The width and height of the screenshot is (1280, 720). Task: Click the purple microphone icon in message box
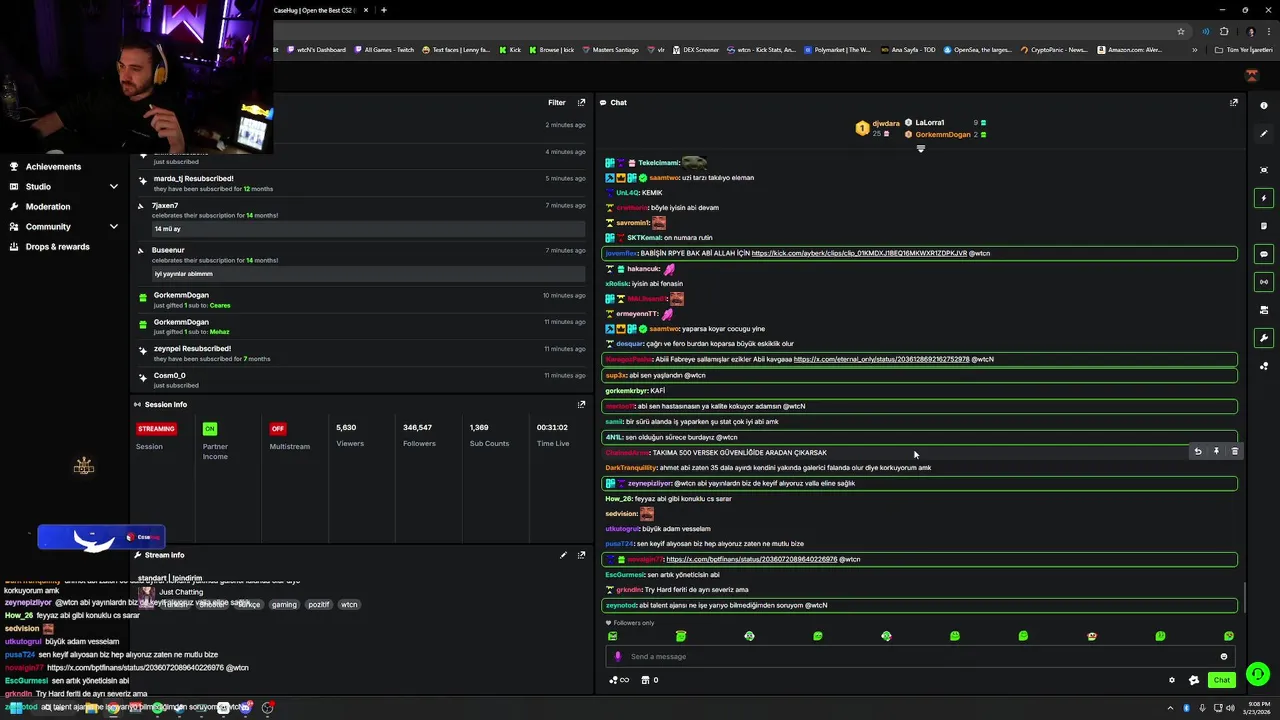tap(618, 656)
